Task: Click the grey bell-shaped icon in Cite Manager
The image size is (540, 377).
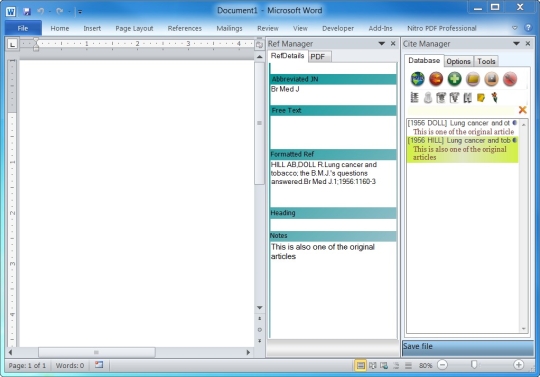Action: coord(428,98)
